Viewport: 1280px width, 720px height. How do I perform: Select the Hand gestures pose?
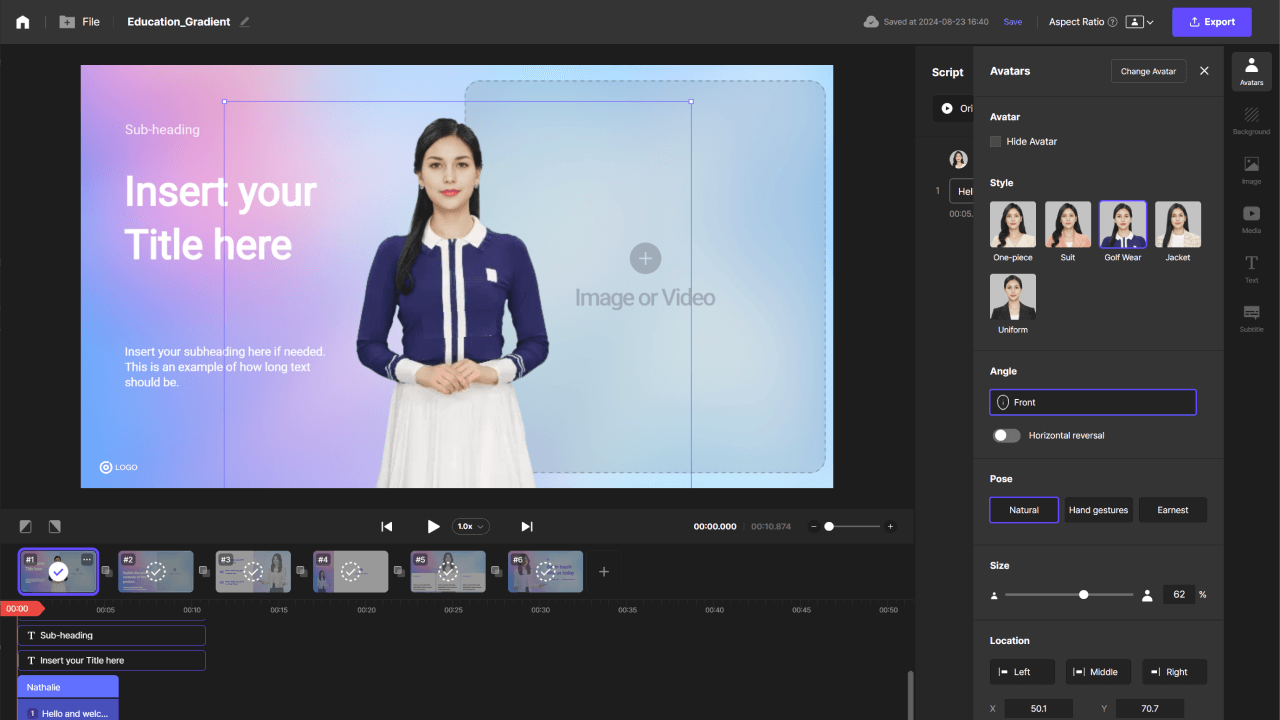click(x=1098, y=510)
